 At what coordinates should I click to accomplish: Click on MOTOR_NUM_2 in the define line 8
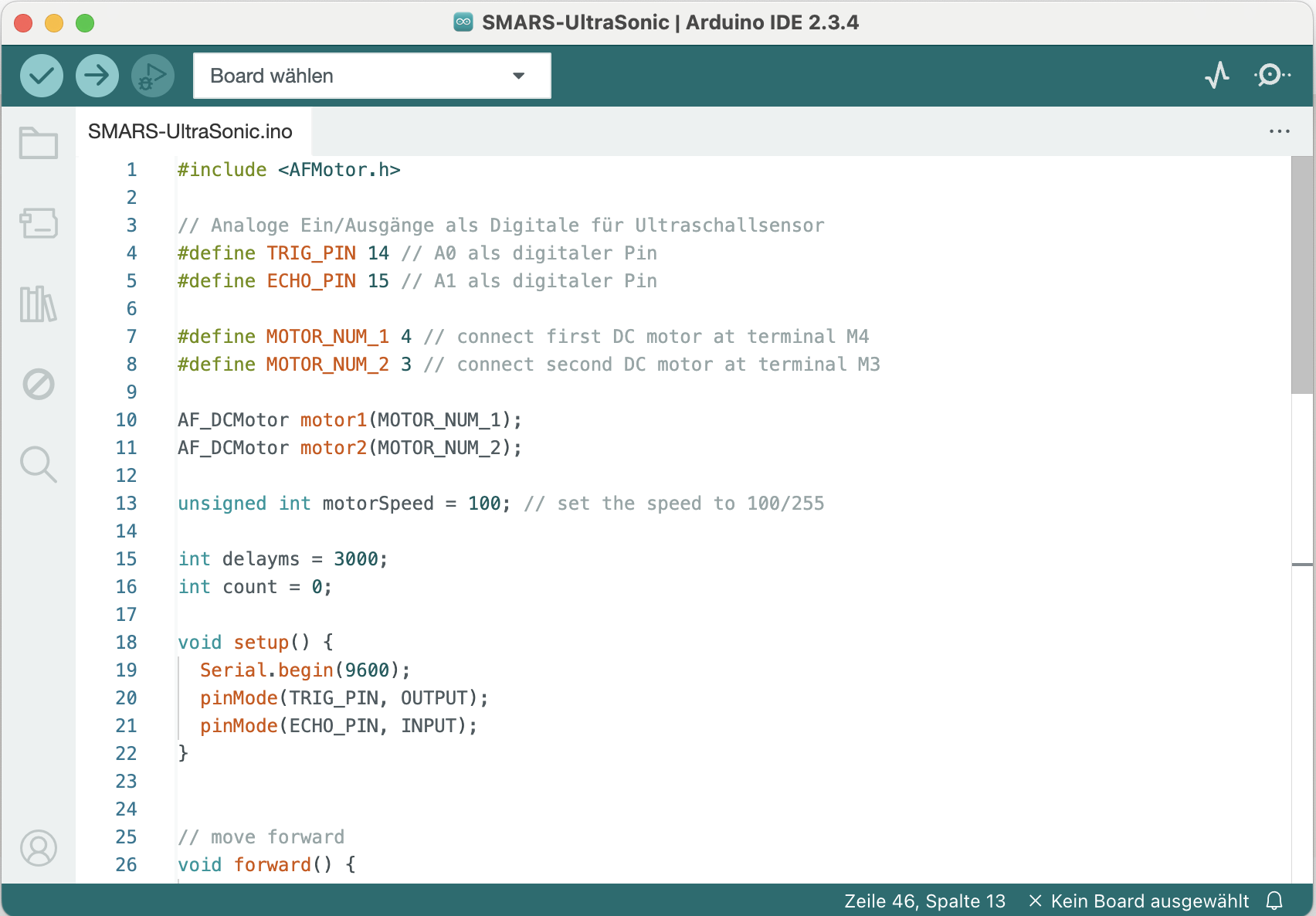pyautogui.click(x=327, y=365)
